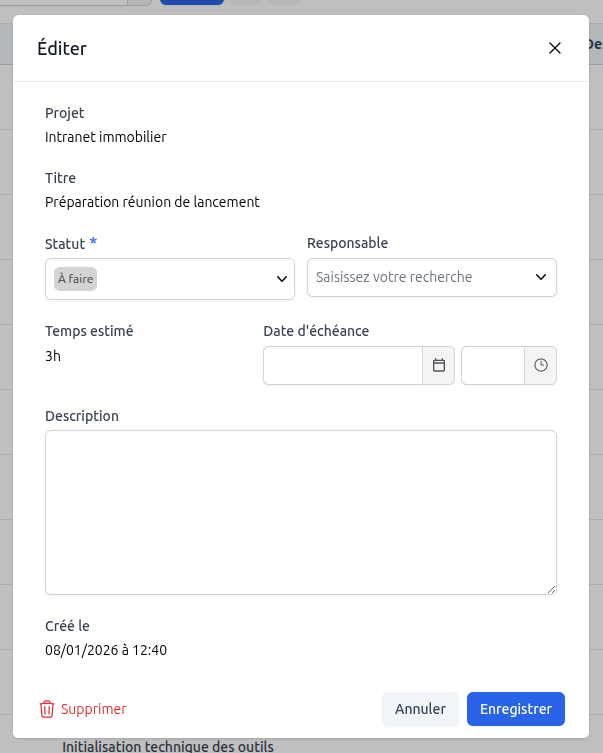Click the Date d'échéance label

(316, 331)
